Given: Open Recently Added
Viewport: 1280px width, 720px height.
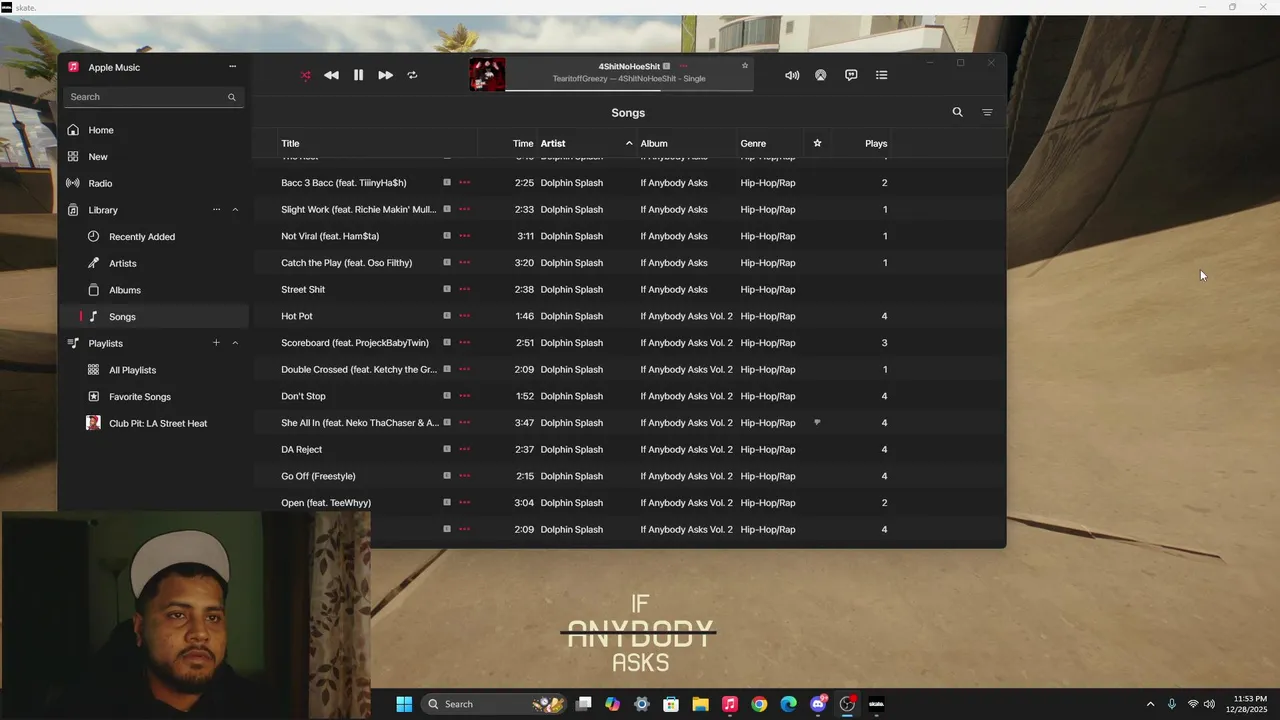Looking at the screenshot, I should click(x=142, y=237).
